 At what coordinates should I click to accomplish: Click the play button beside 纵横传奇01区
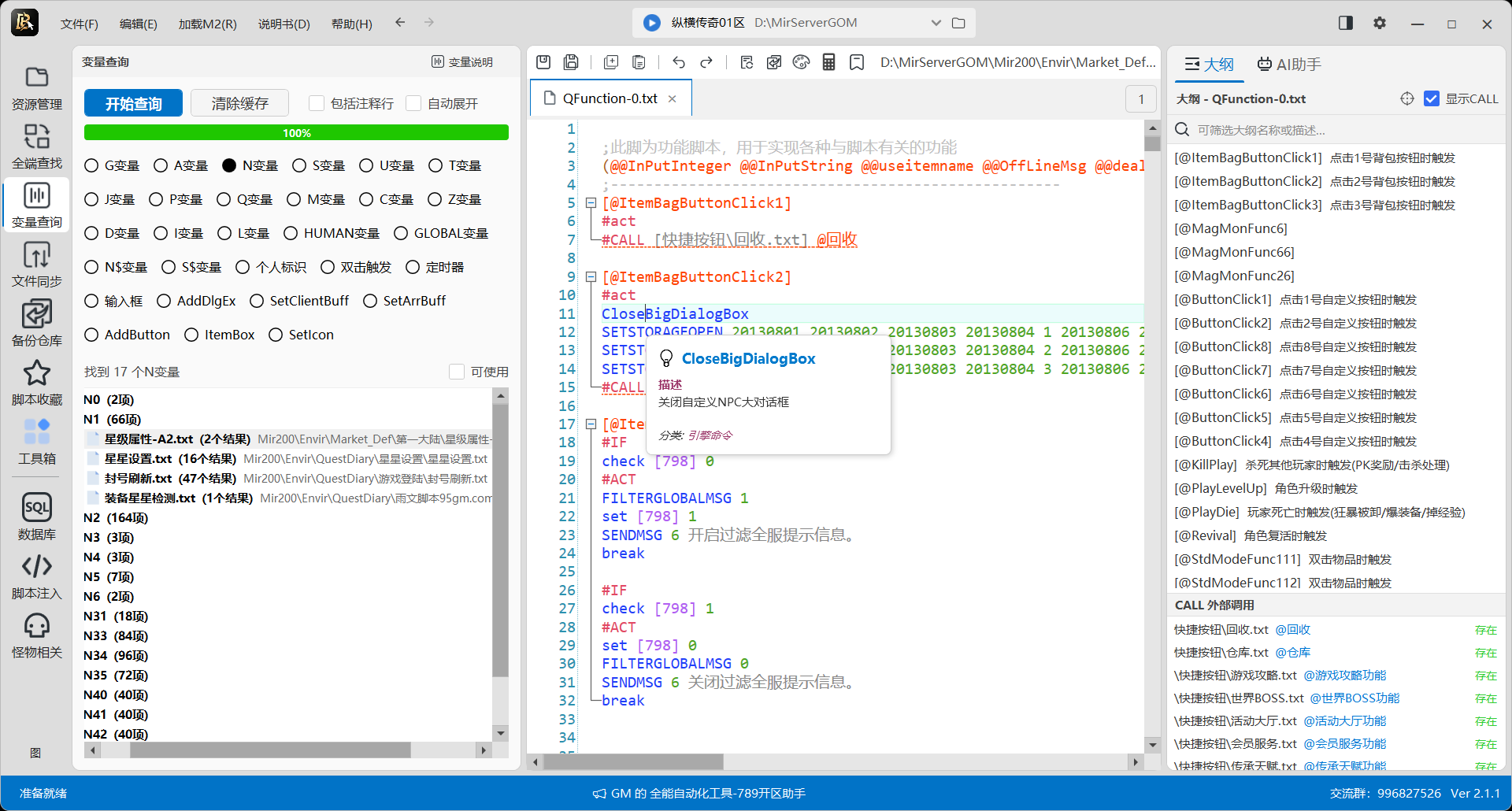652,23
